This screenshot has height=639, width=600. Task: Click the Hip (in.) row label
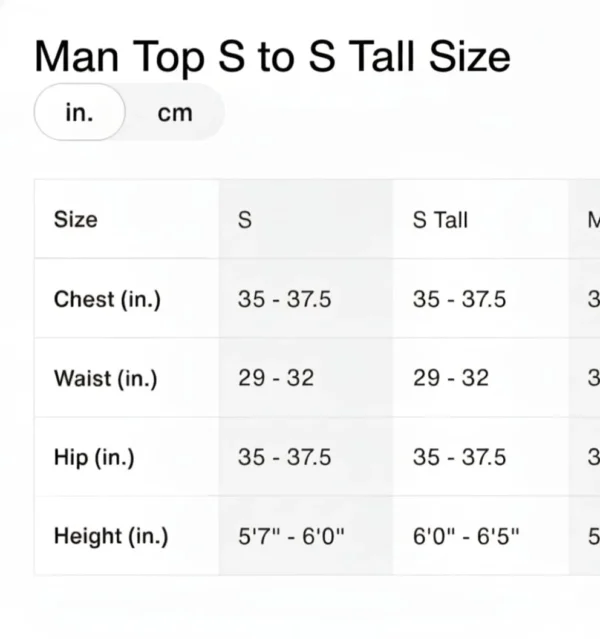click(94, 458)
